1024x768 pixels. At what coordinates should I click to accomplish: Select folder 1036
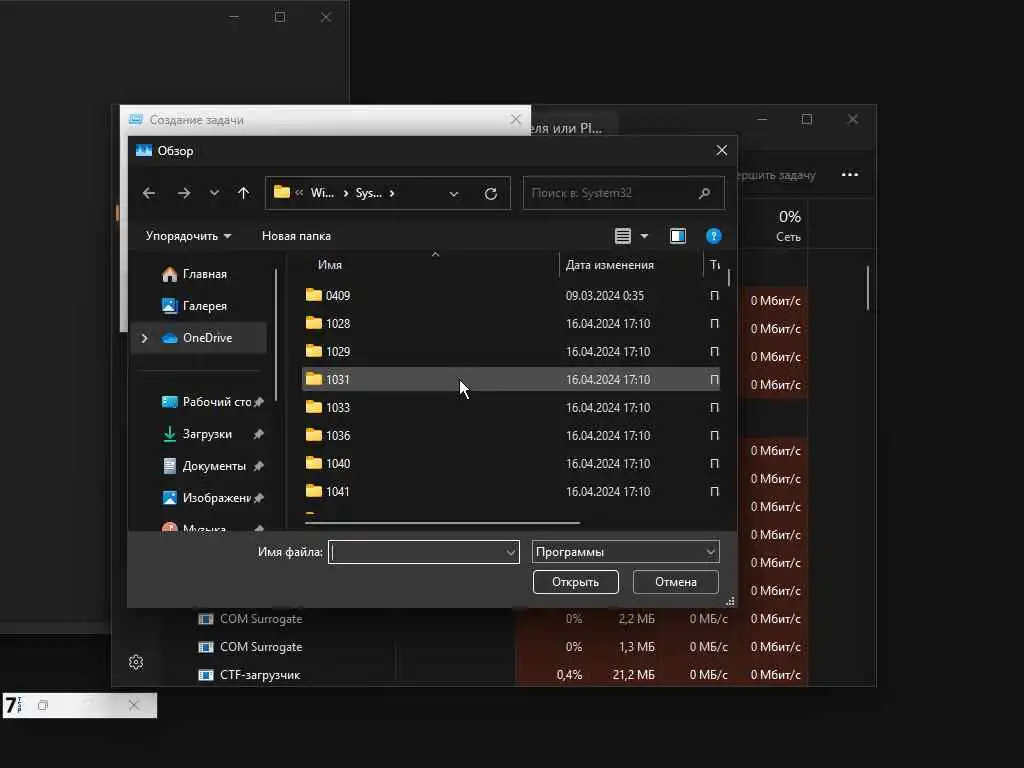tap(511, 436)
